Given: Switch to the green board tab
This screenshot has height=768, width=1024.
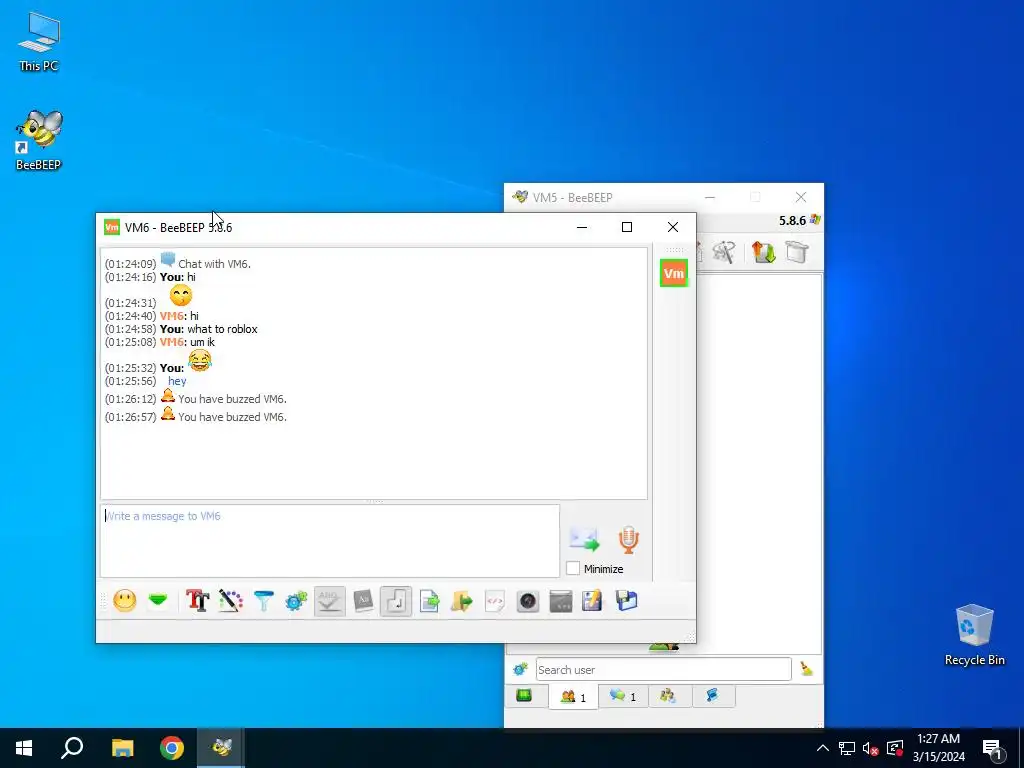Looking at the screenshot, I should click(524, 696).
